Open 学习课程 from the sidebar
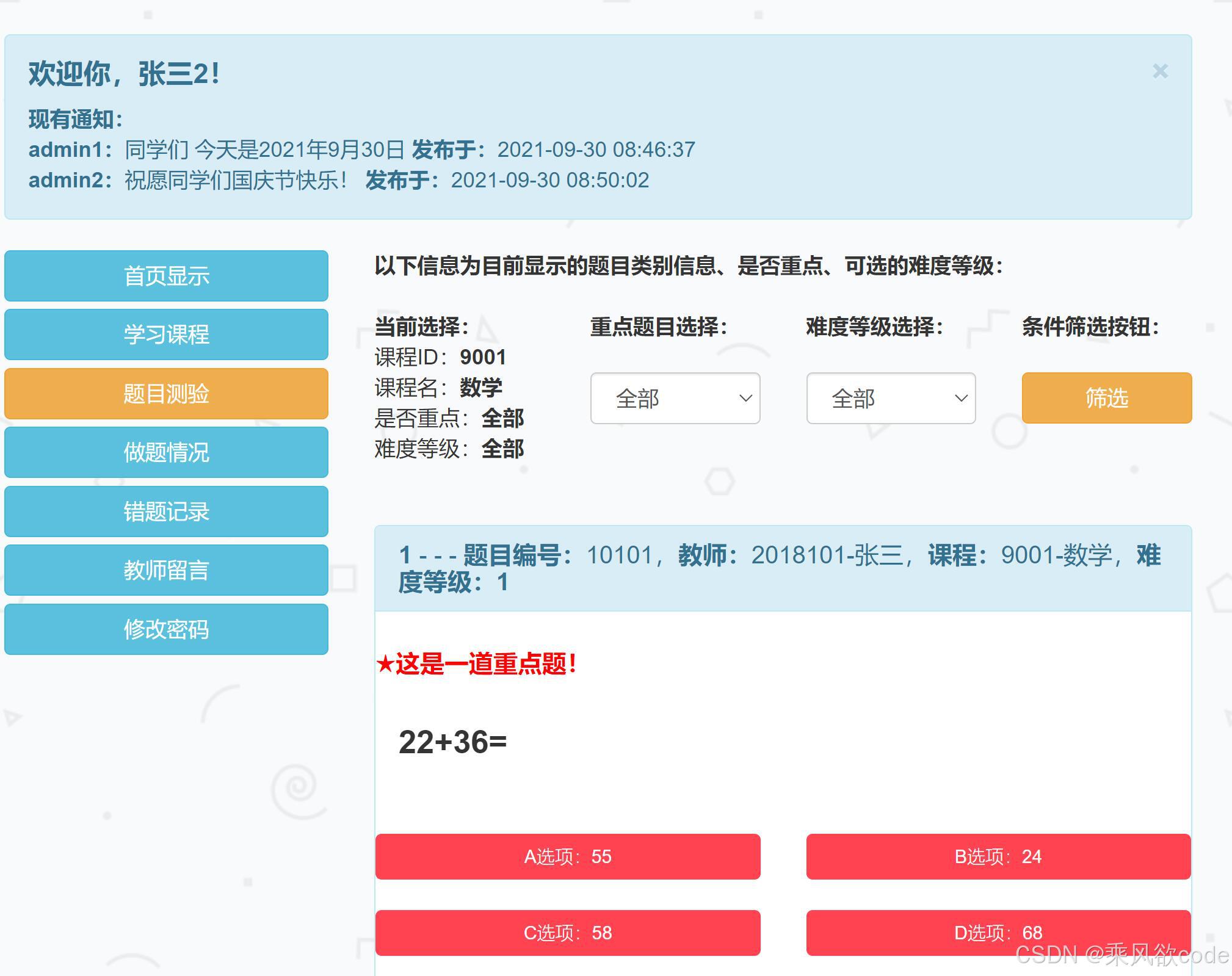The width and height of the screenshot is (1232, 976). pyautogui.click(x=165, y=335)
